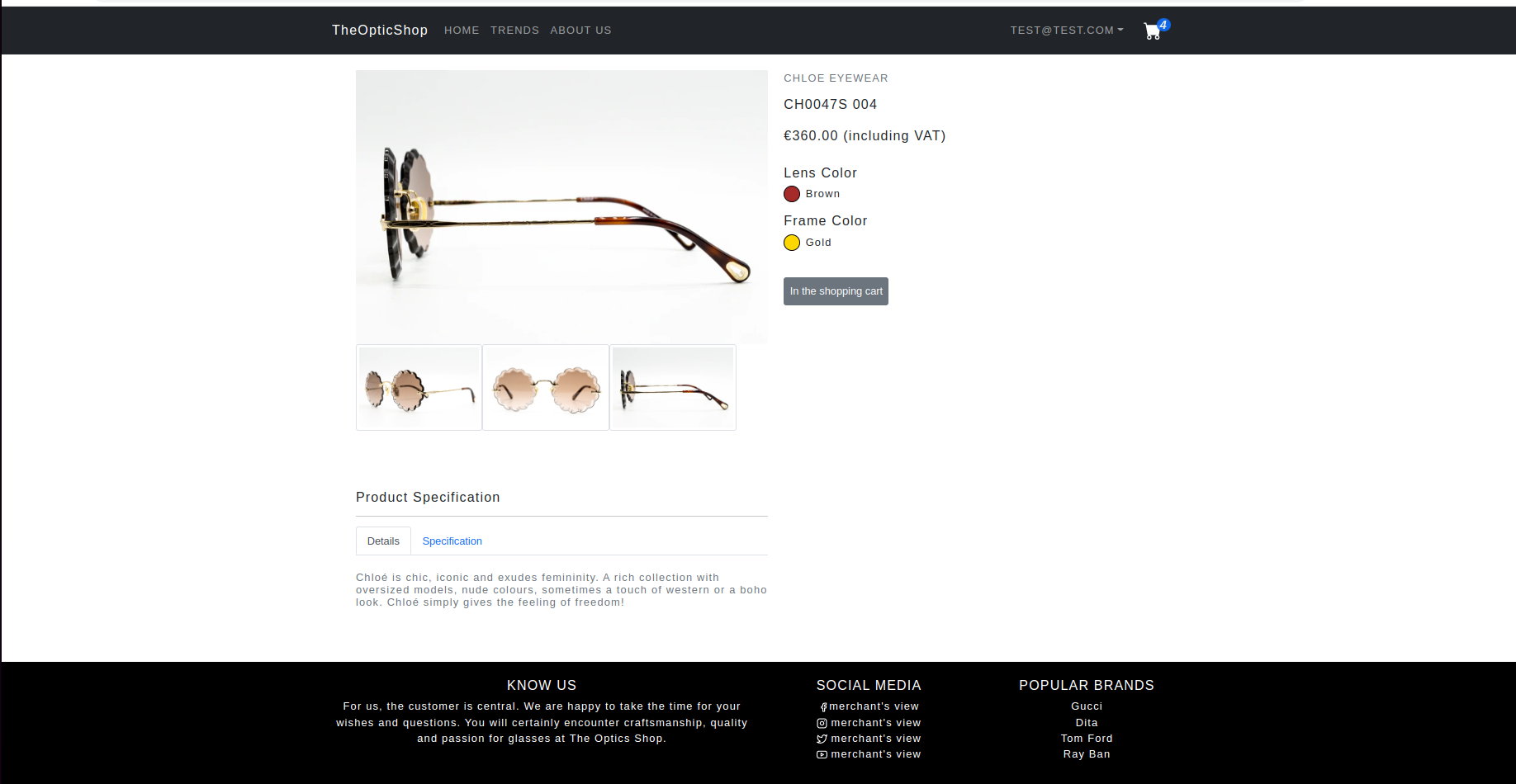The height and width of the screenshot is (784, 1516).
Task: Show the front view sunglasses thumbnail
Action: 546,388
